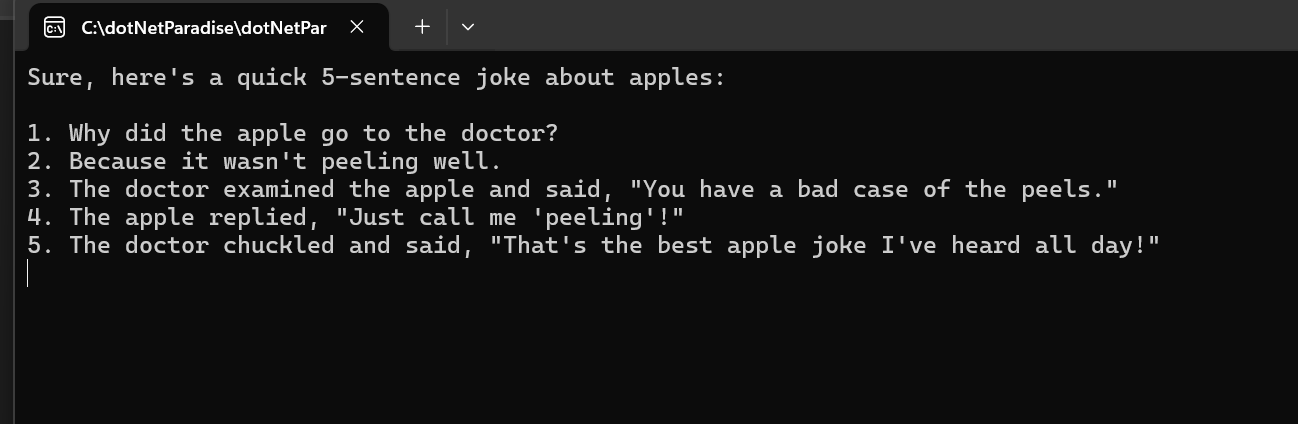
Task: Click the number "5." list marker
Action: pos(41,245)
